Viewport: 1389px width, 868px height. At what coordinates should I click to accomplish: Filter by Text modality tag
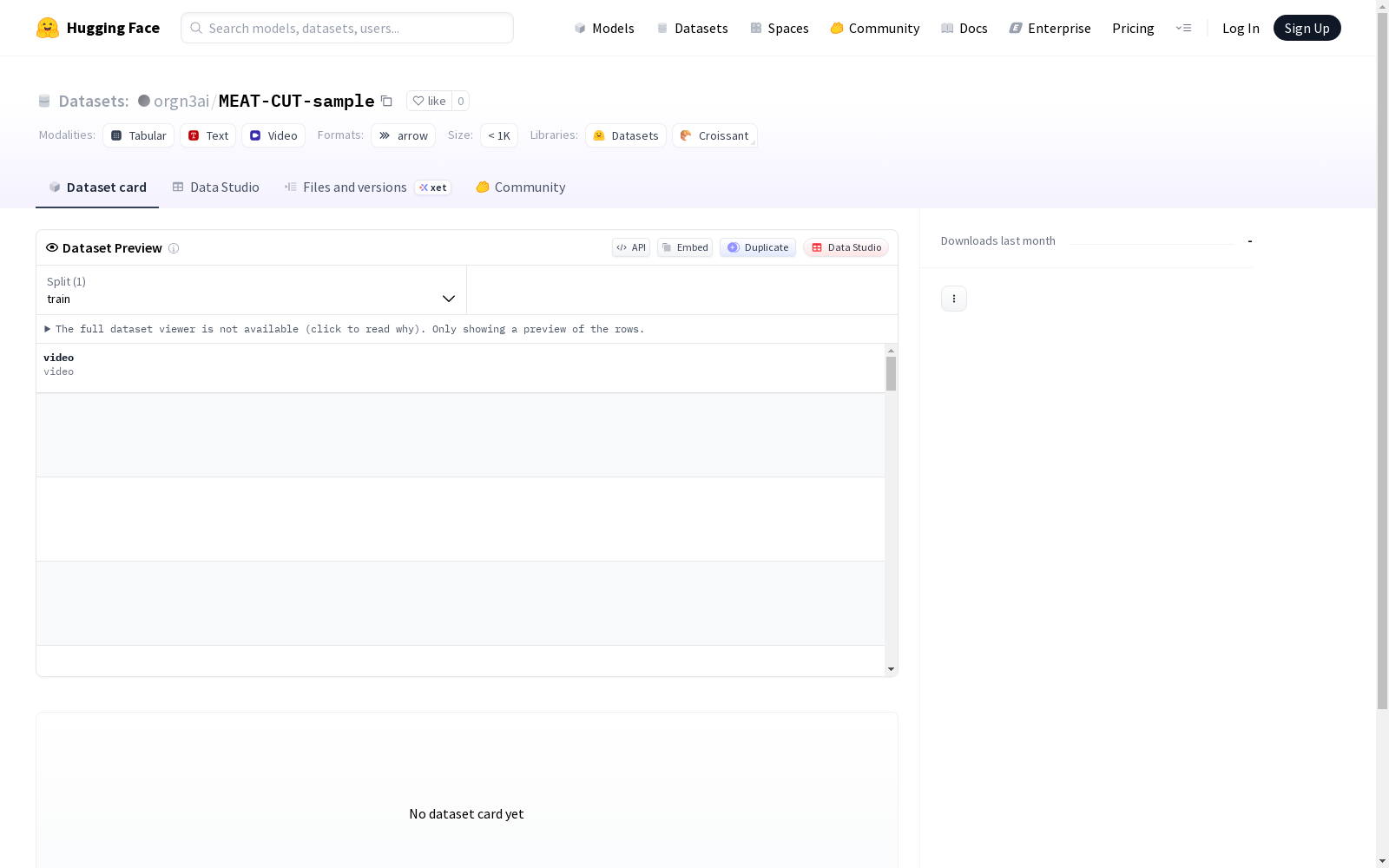pyautogui.click(x=208, y=135)
